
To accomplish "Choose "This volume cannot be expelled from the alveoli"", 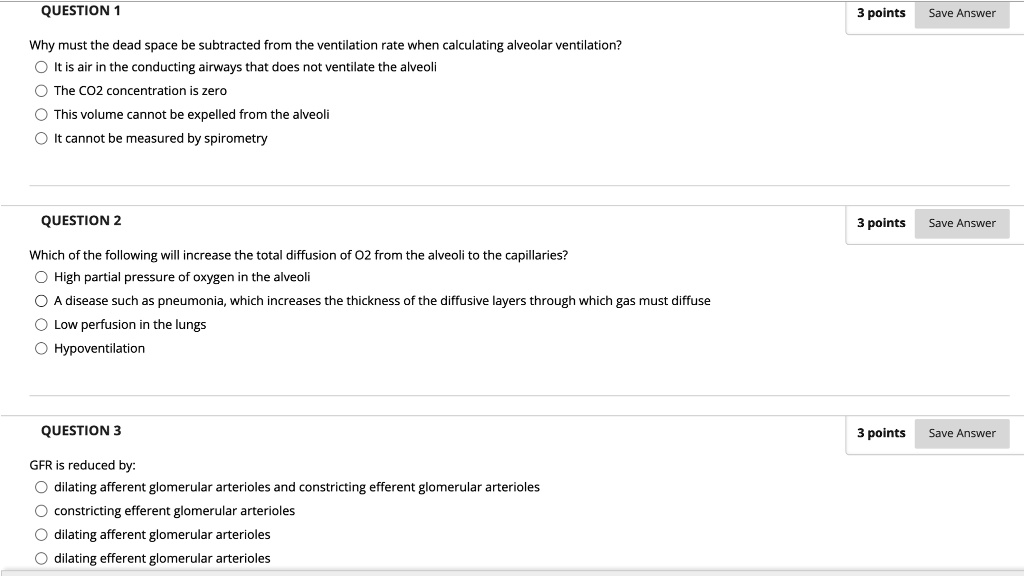I will coord(41,114).
